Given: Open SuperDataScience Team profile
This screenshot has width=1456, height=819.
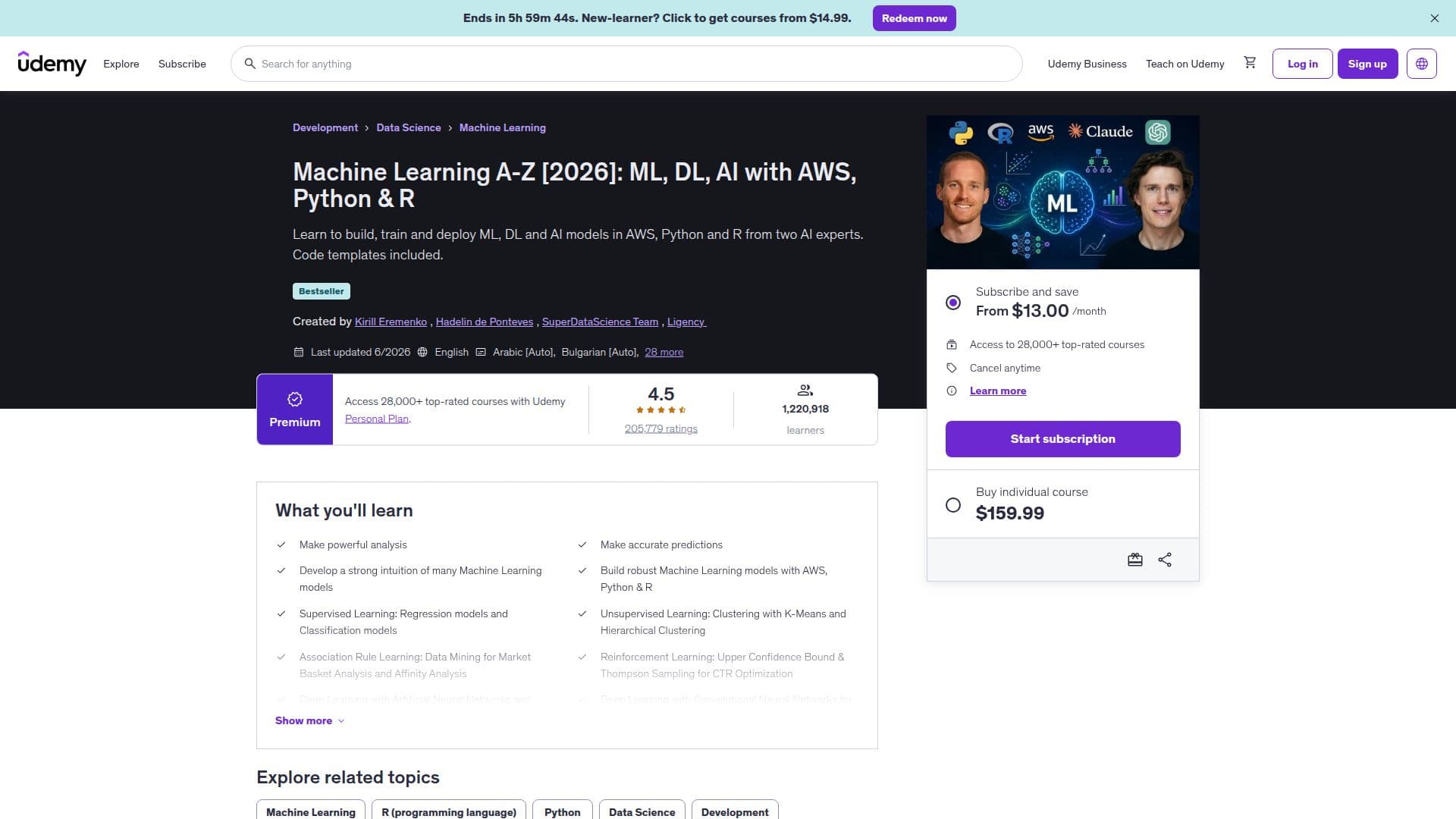Looking at the screenshot, I should pyautogui.click(x=600, y=322).
